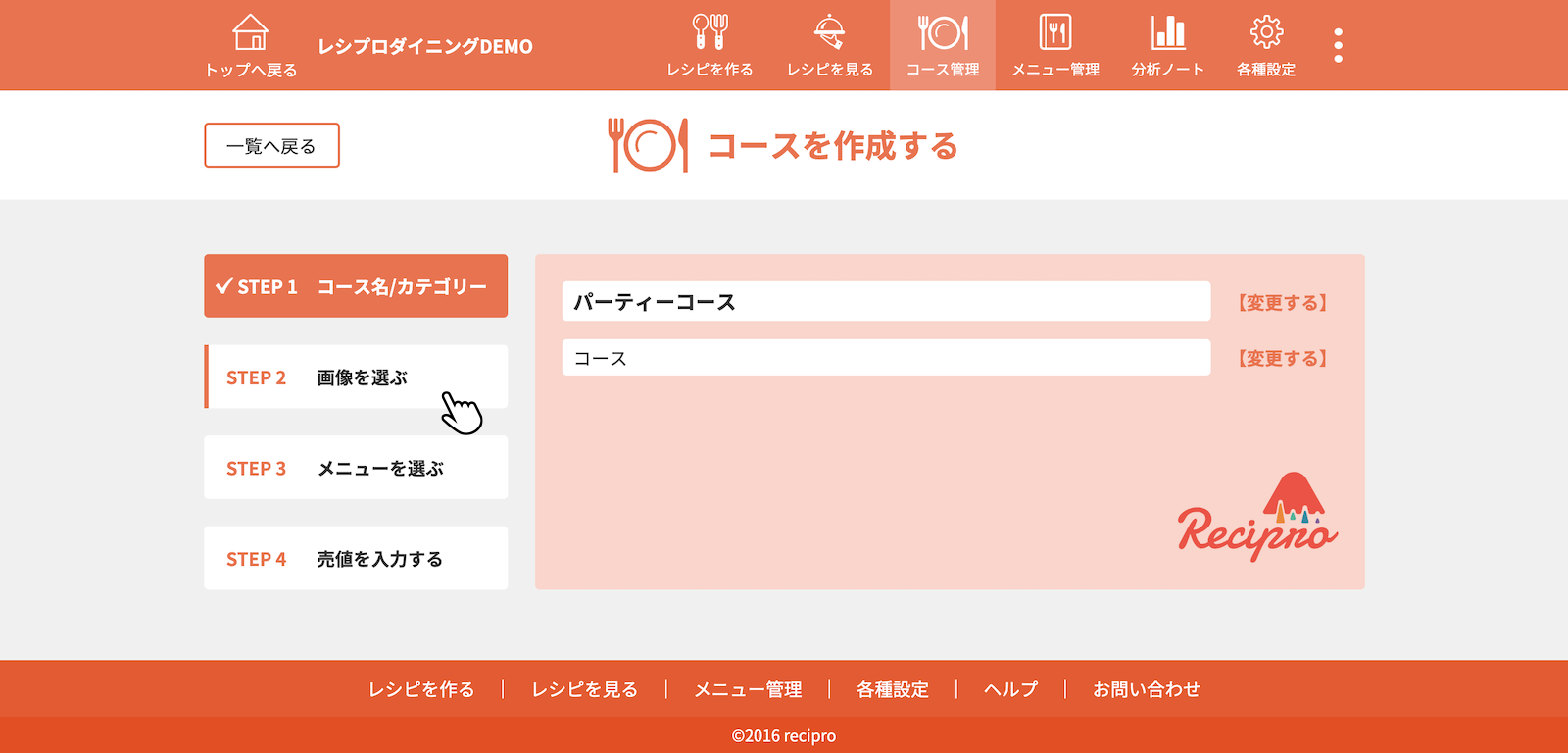Open the メニュー管理 menu card icon
The image size is (1568, 753).
[x=1055, y=33]
